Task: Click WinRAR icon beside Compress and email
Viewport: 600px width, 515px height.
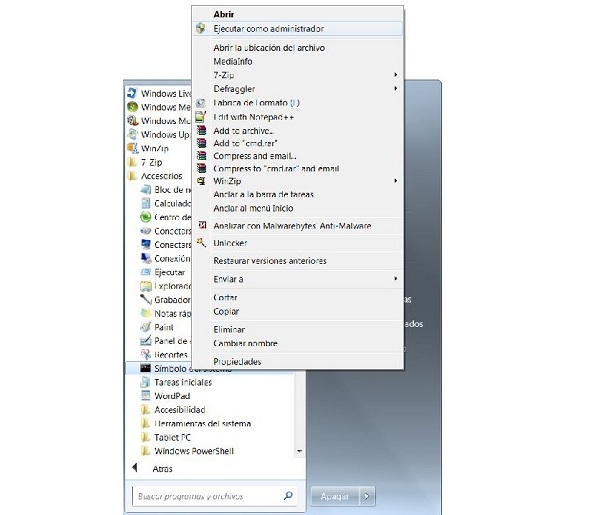Action: (201, 156)
